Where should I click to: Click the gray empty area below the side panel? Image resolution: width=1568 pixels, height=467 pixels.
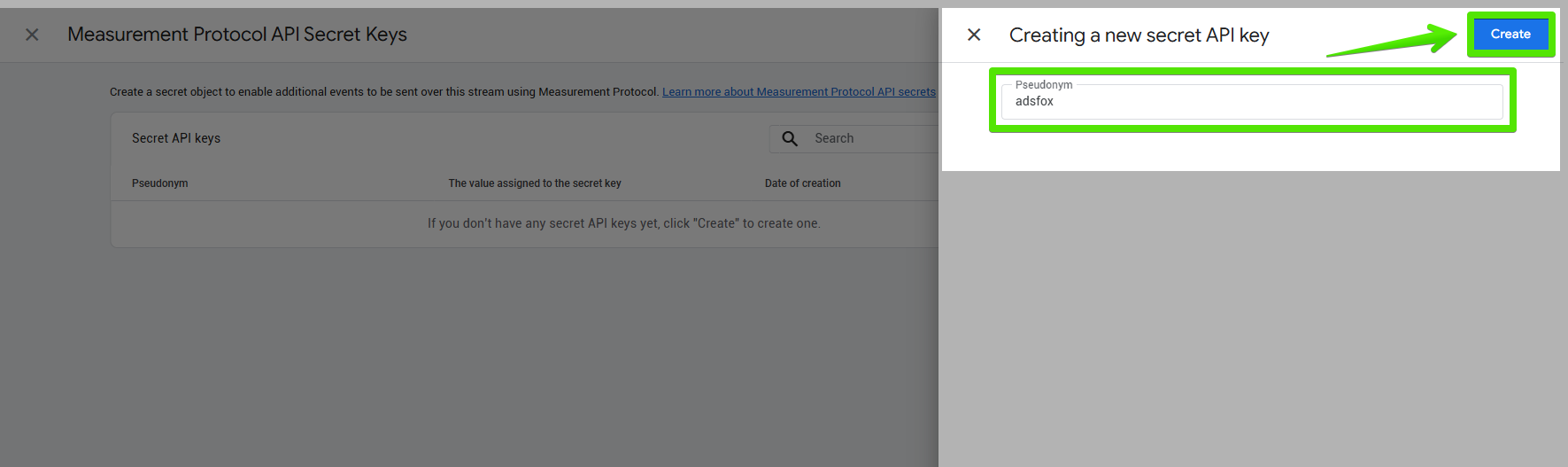[1252, 319]
